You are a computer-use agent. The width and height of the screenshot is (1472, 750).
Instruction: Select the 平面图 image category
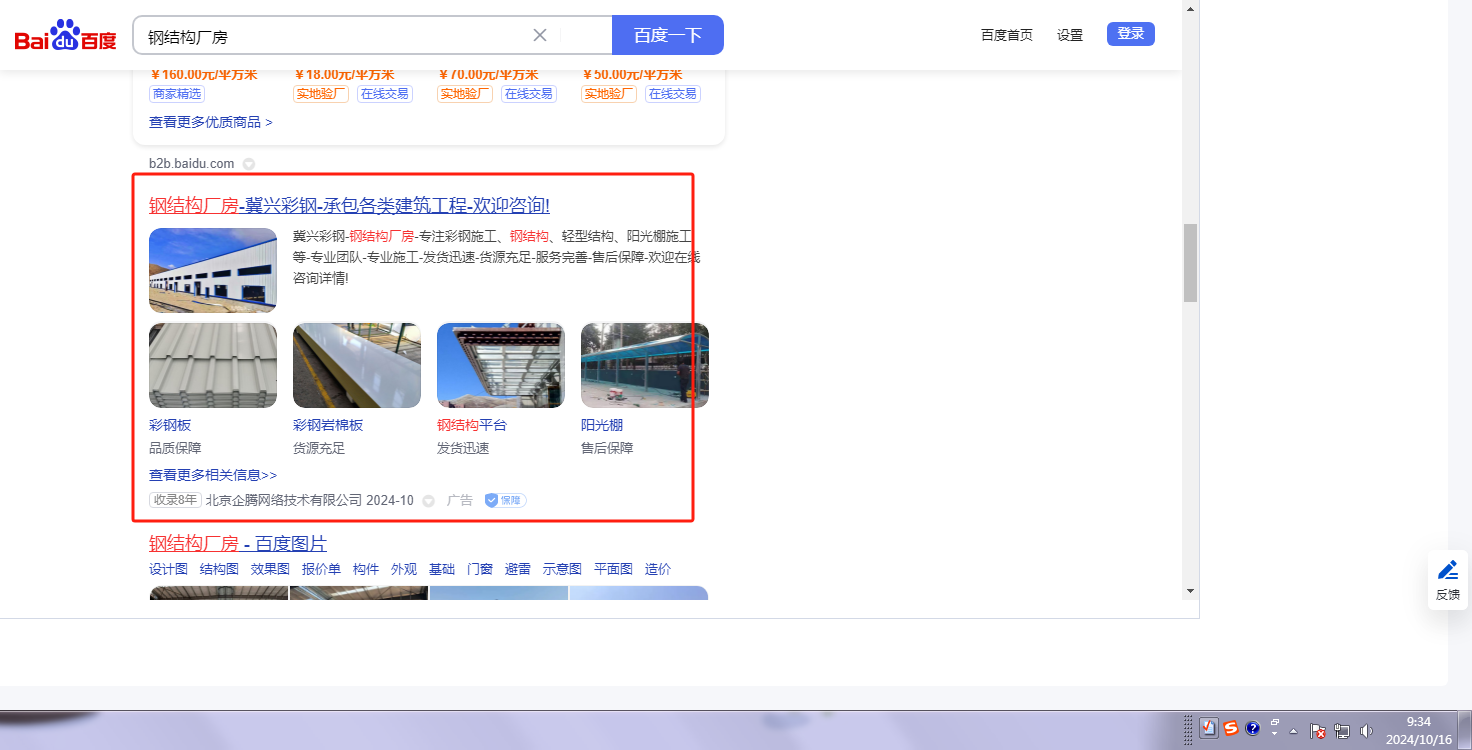pos(613,569)
